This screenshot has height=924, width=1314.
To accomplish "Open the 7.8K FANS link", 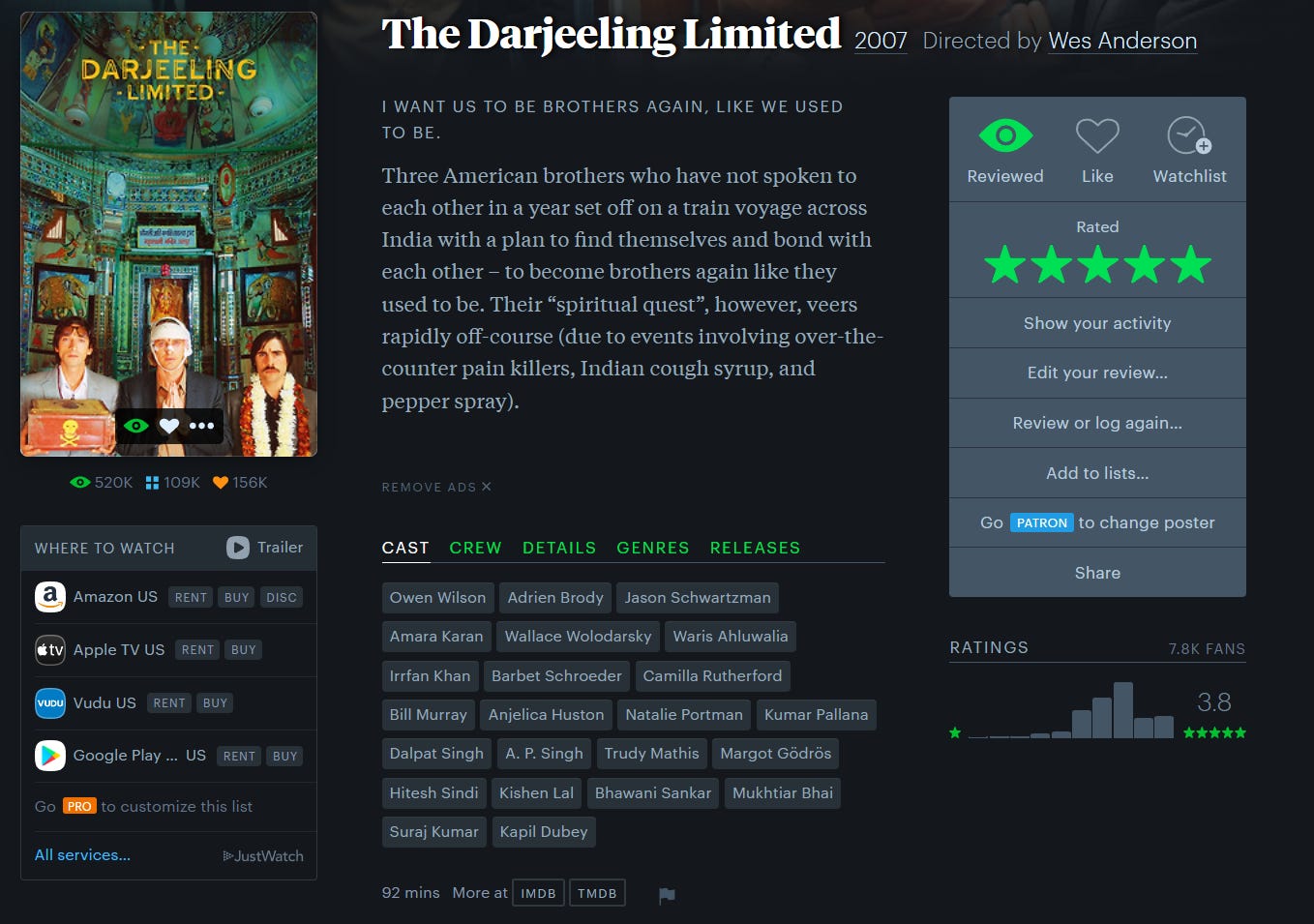I will 1207,649.
